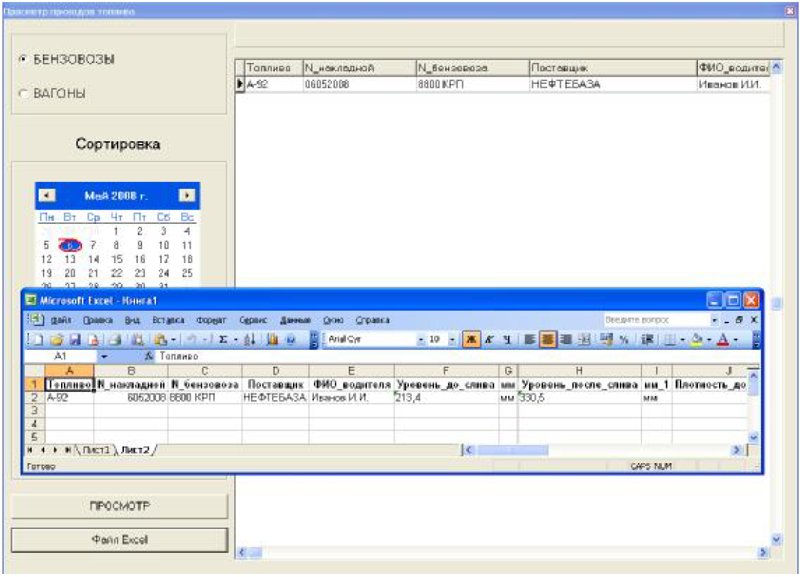The height and width of the screenshot is (577, 800).
Task: Open the font color picker arrow
Action: (x=735, y=340)
